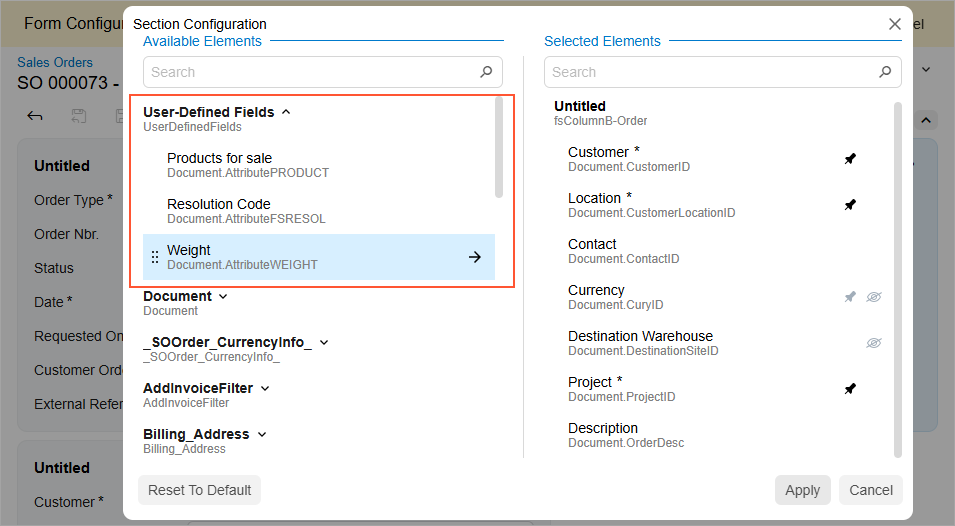Image resolution: width=955 pixels, height=526 pixels.
Task: Click the pin icon next to Customer
Action: coord(850,159)
